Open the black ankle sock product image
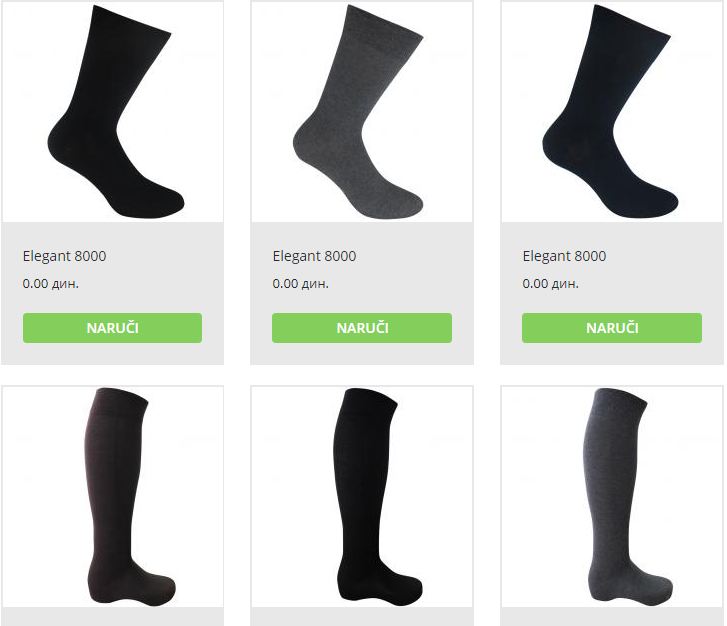This screenshot has width=727, height=626. [113, 111]
